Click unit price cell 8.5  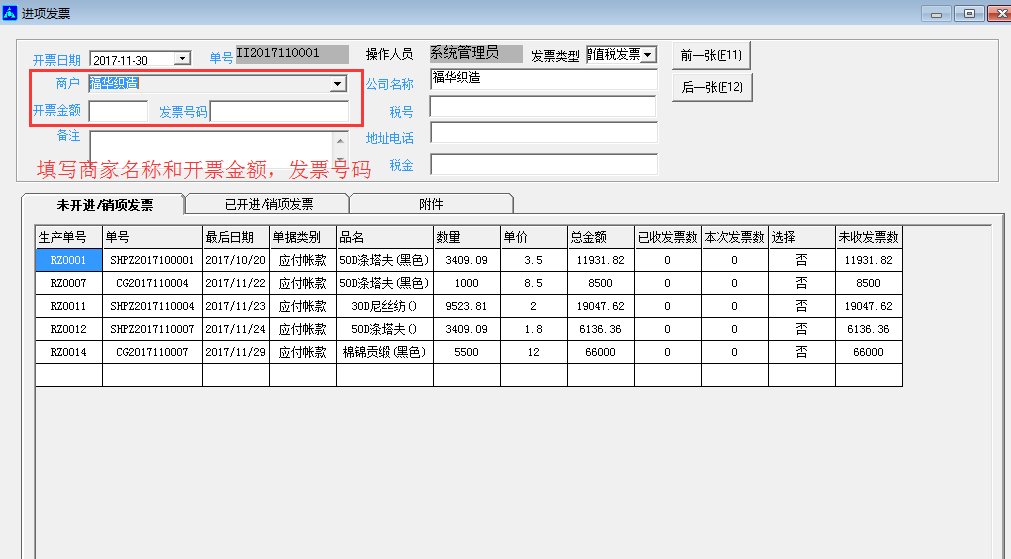tap(535, 283)
